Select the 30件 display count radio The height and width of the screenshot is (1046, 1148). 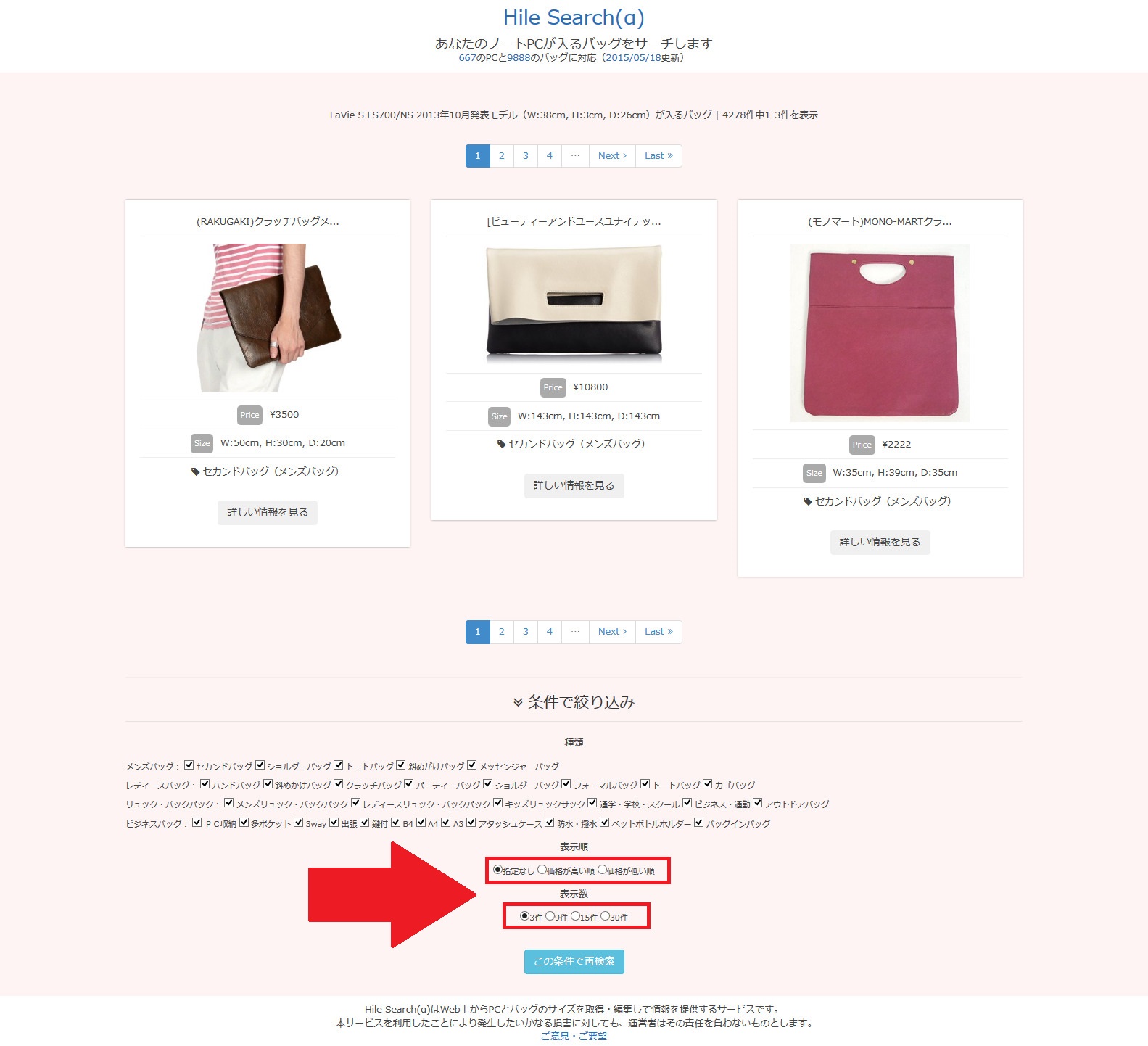(x=605, y=916)
